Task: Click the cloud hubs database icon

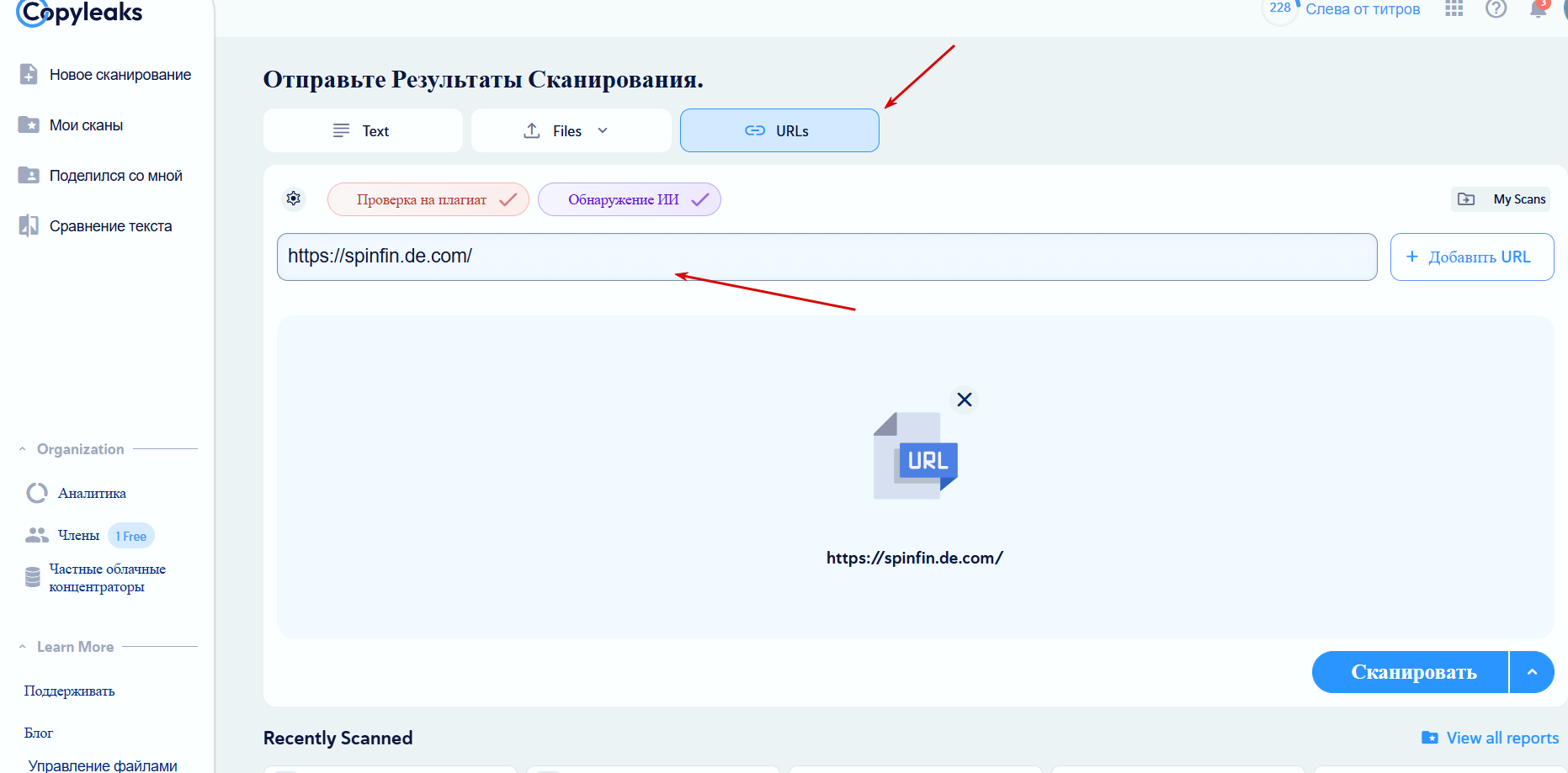Action: (33, 577)
